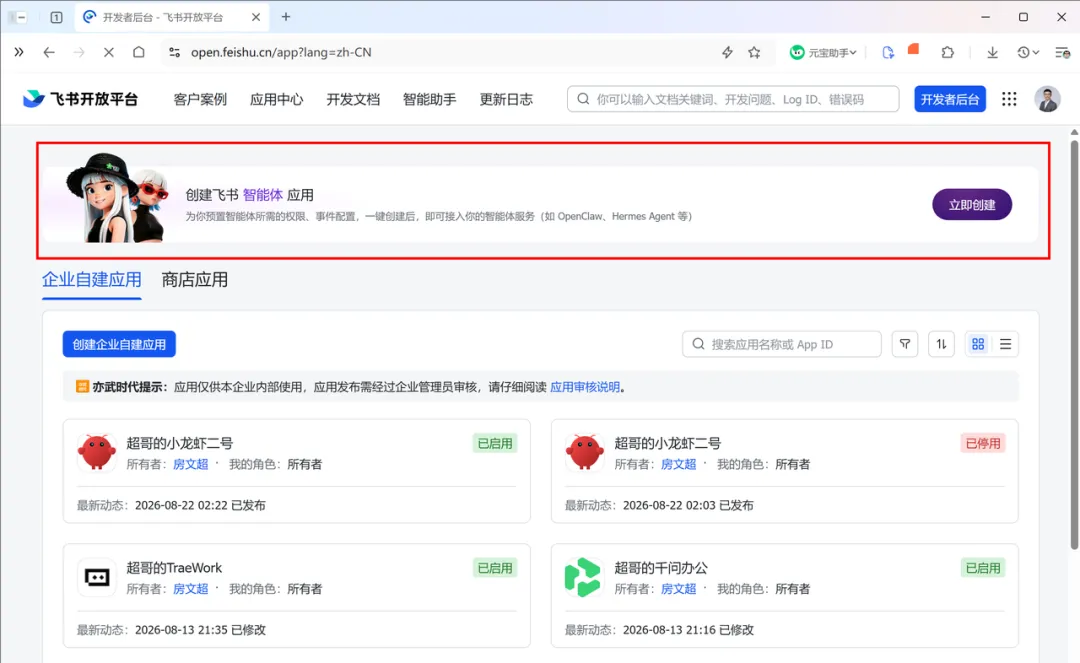Viewport: 1080px width, 663px height.
Task: Click the lightning speed-mode icon
Action: coord(727,52)
